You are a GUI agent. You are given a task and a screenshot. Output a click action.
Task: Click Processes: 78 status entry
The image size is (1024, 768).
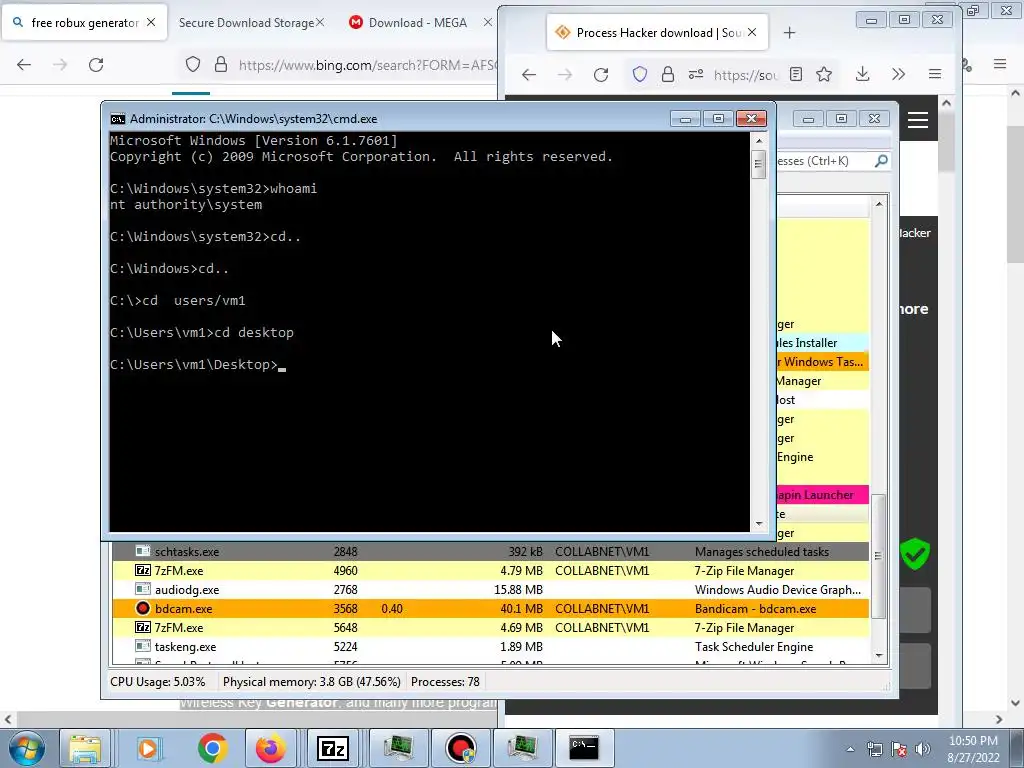point(445,682)
